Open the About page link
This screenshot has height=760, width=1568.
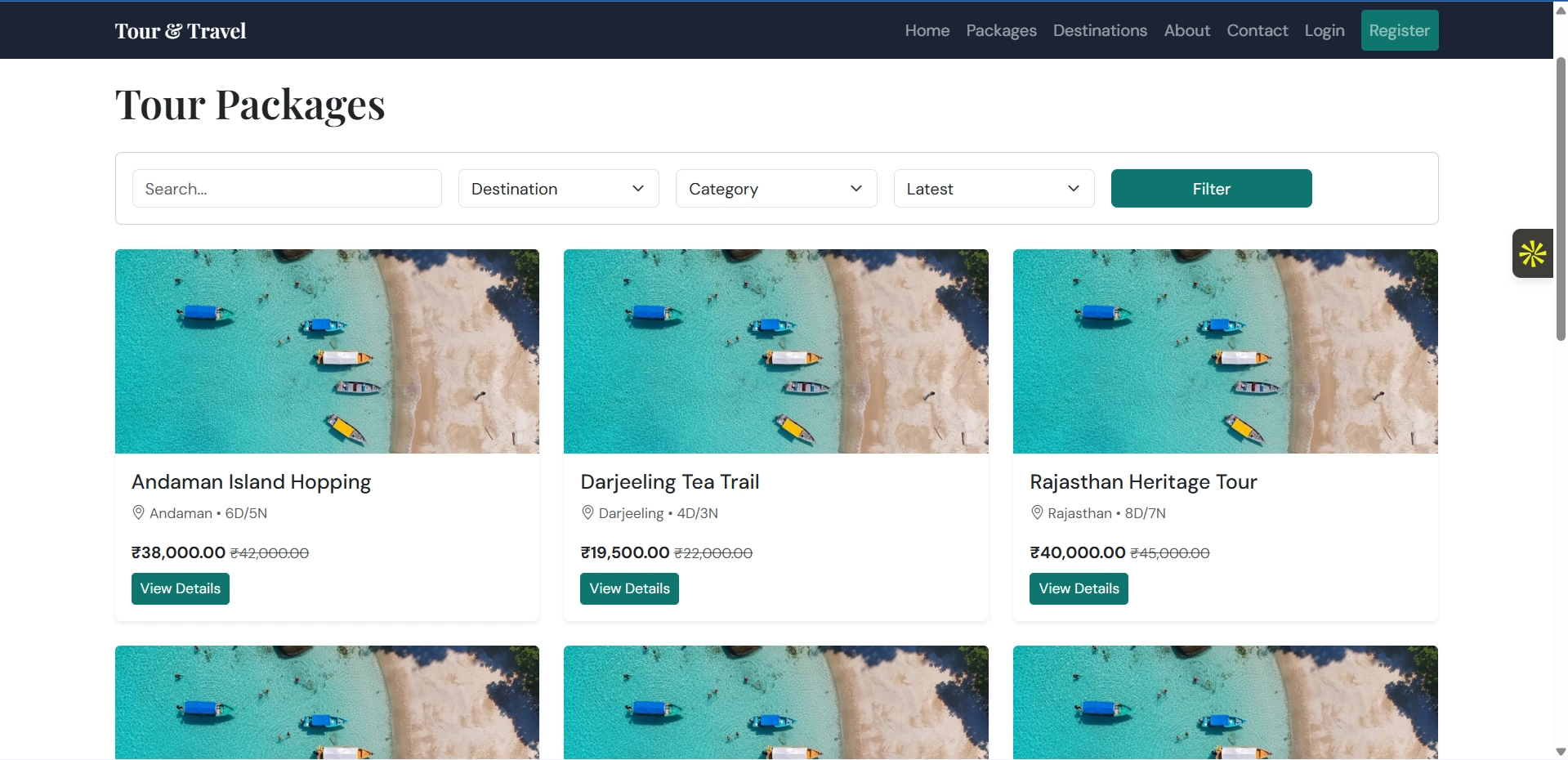click(x=1187, y=30)
